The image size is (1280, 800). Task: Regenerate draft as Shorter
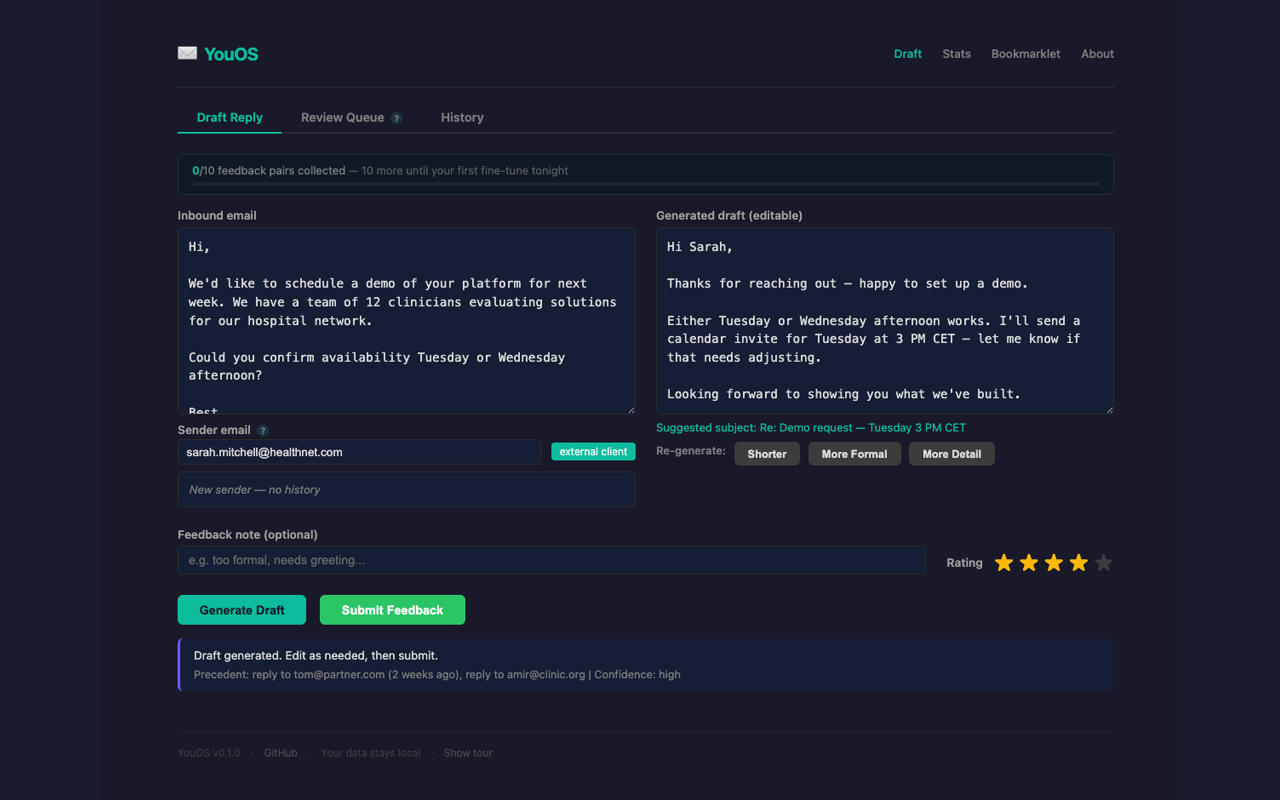point(767,454)
